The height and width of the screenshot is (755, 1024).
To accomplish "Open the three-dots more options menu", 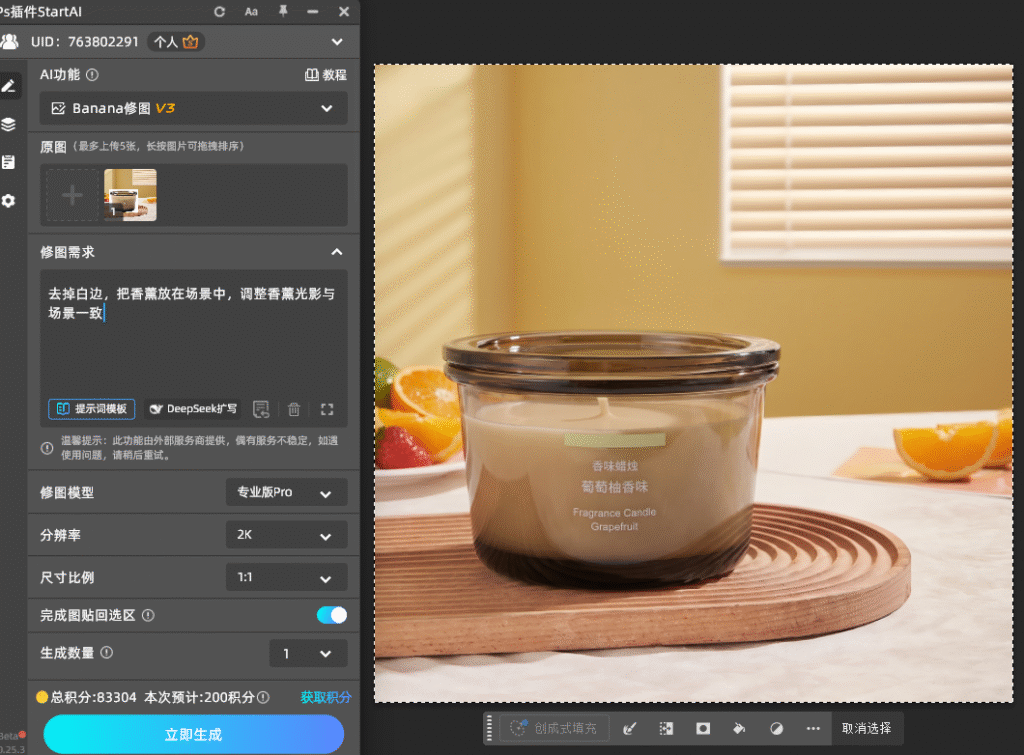I will point(813,728).
